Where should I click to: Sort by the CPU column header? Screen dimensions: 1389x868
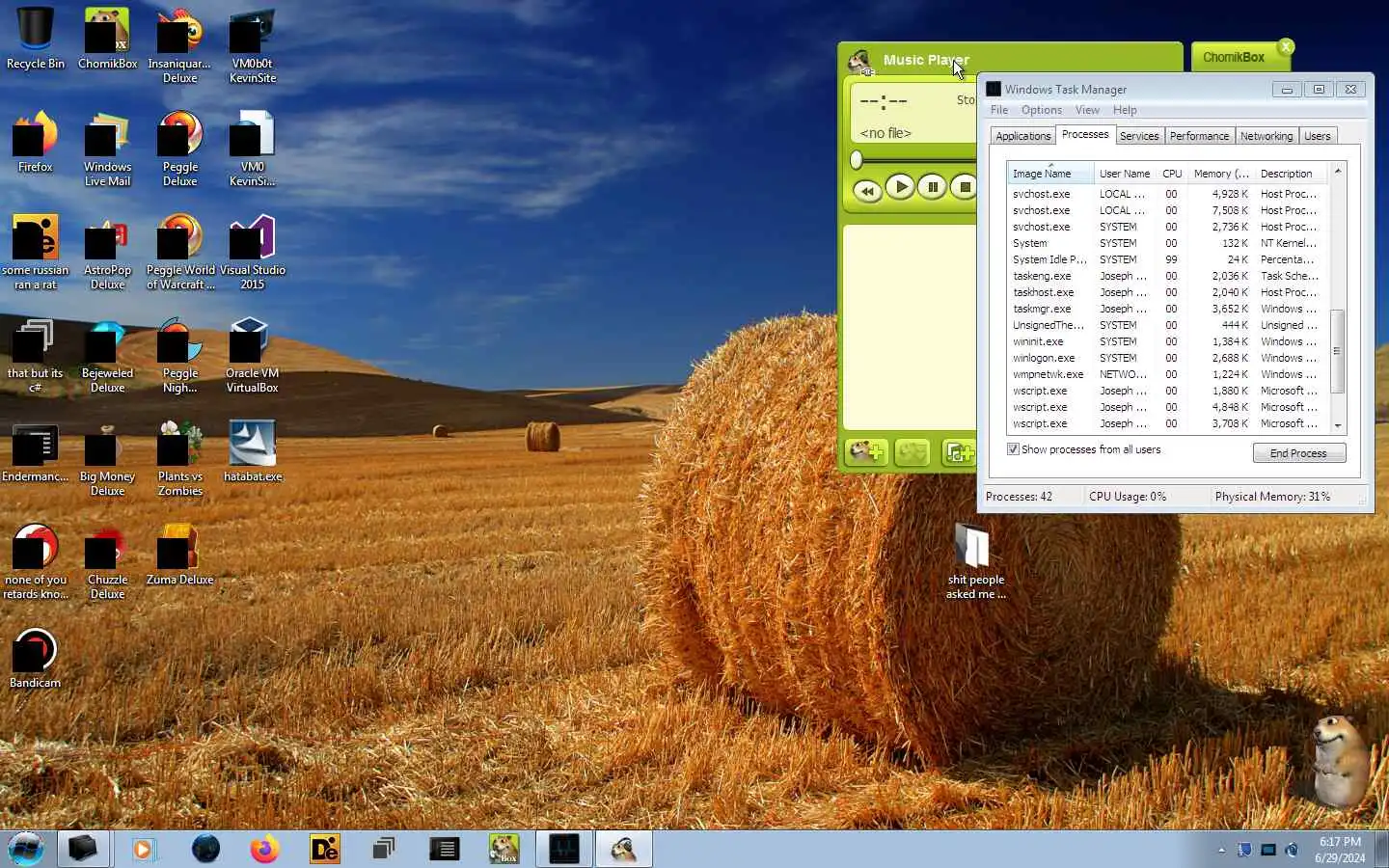[x=1172, y=174]
